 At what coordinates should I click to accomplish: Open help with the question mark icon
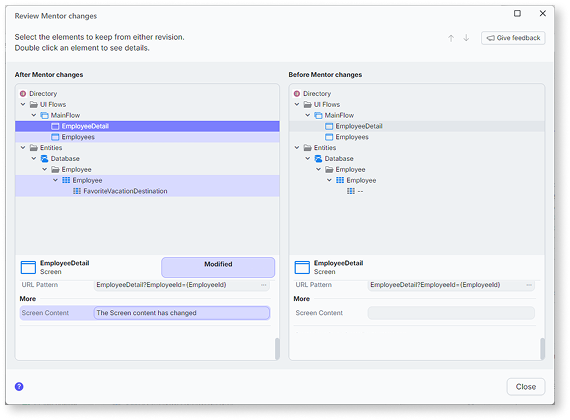19,387
